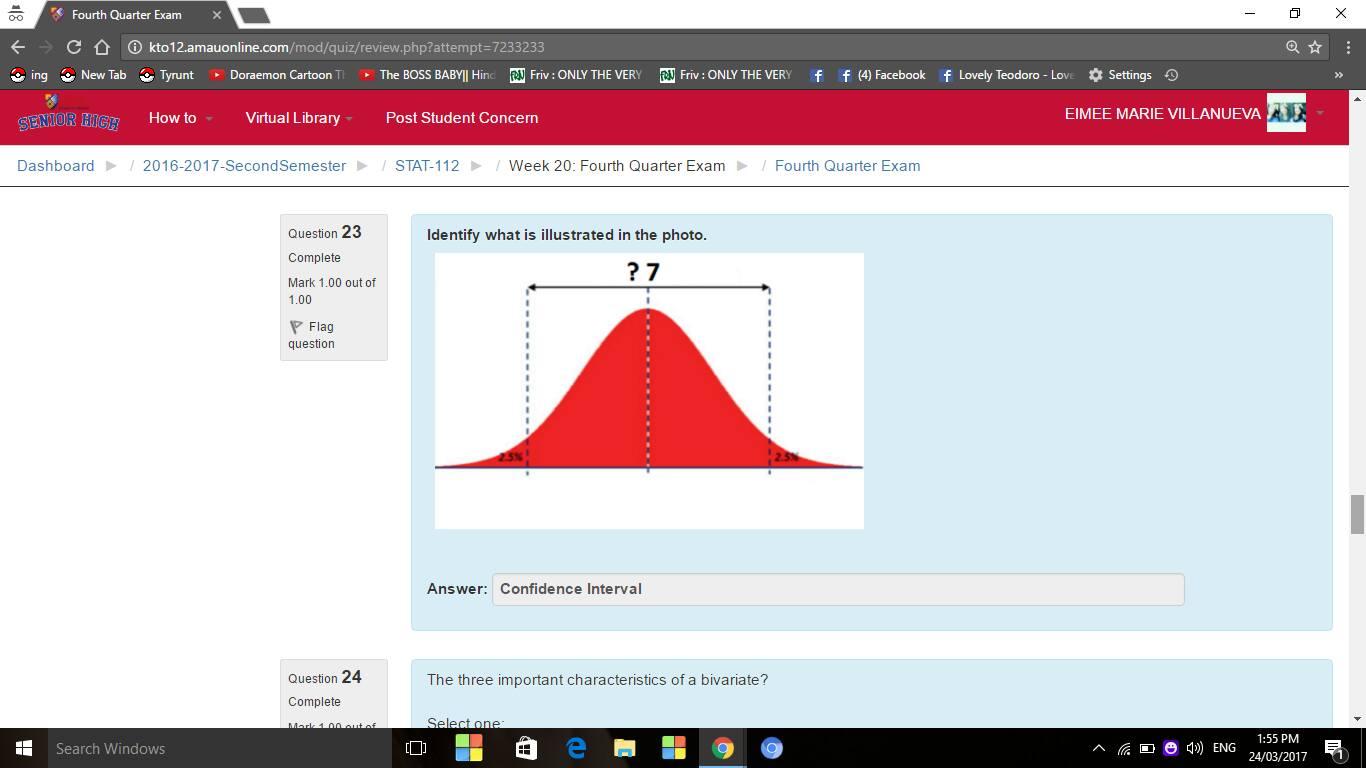Open the Facebook icon-only bookmark
Screen dimensions: 1366x768
click(817, 75)
